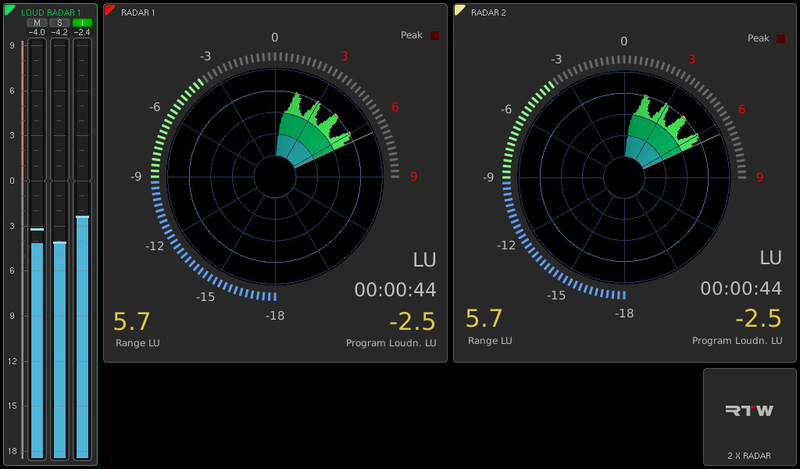Click the red 6 scale label in Radar 2
Image resolution: width=800 pixels, height=469 pixels.
pos(742,109)
